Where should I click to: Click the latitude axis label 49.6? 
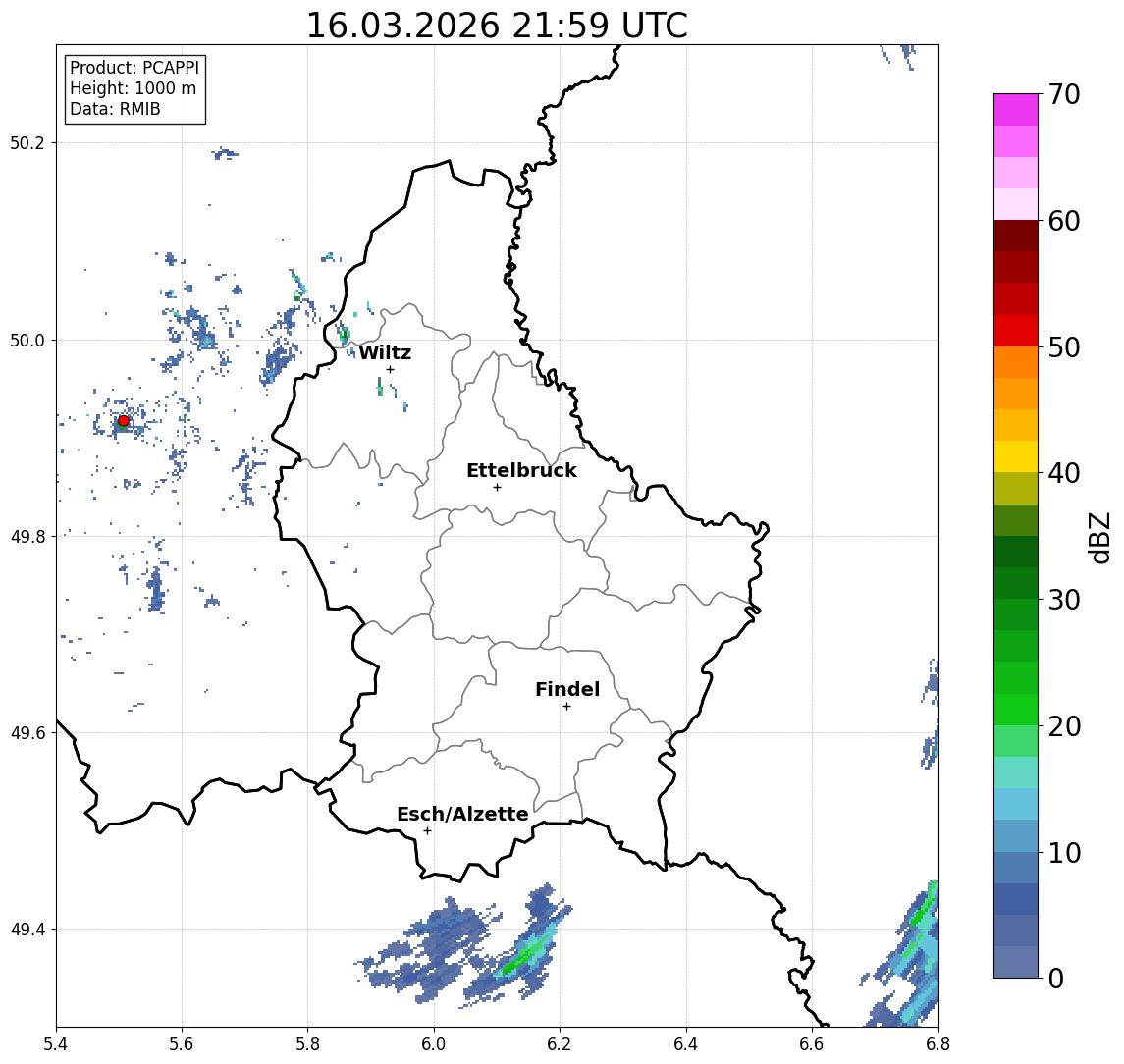click(27, 733)
